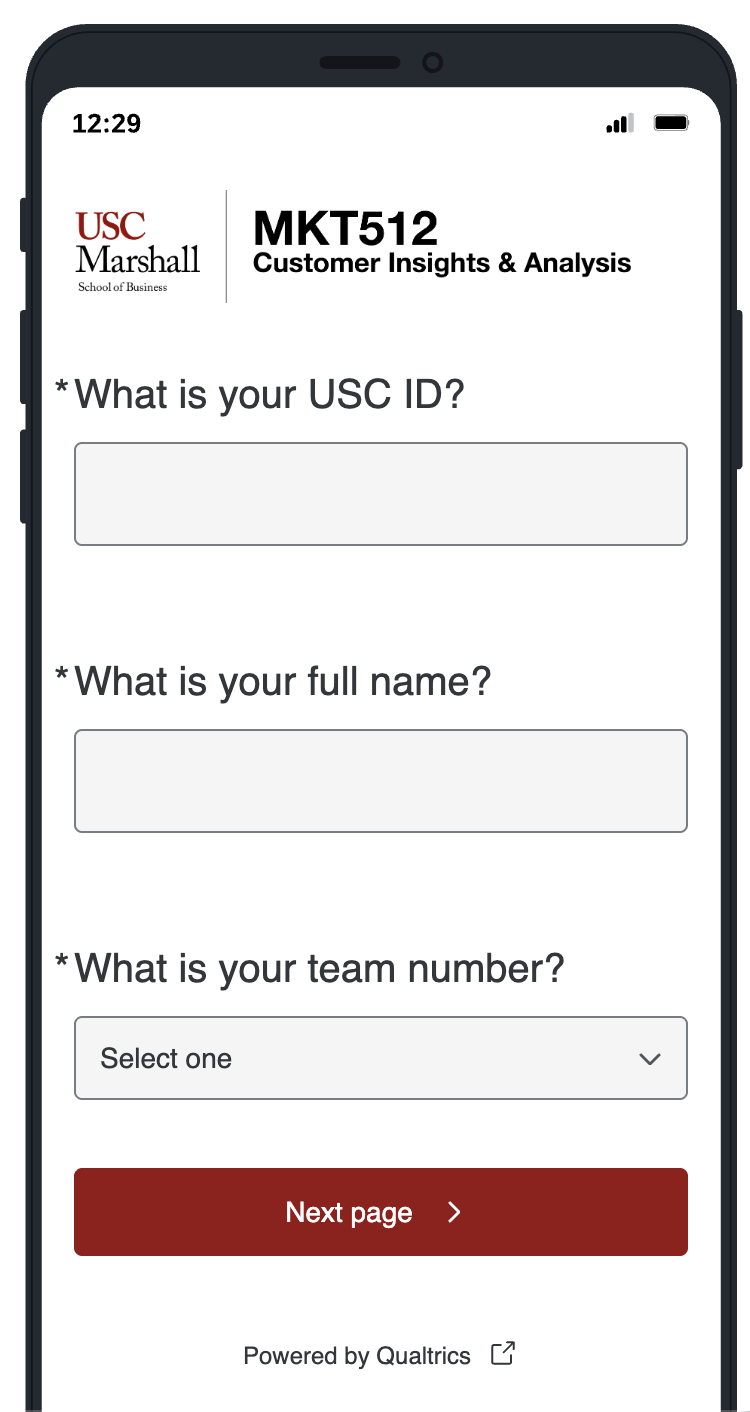Viewport: 750px width, 1412px height.
Task: Click the asterisk beside USC ID question
Action: (x=62, y=388)
